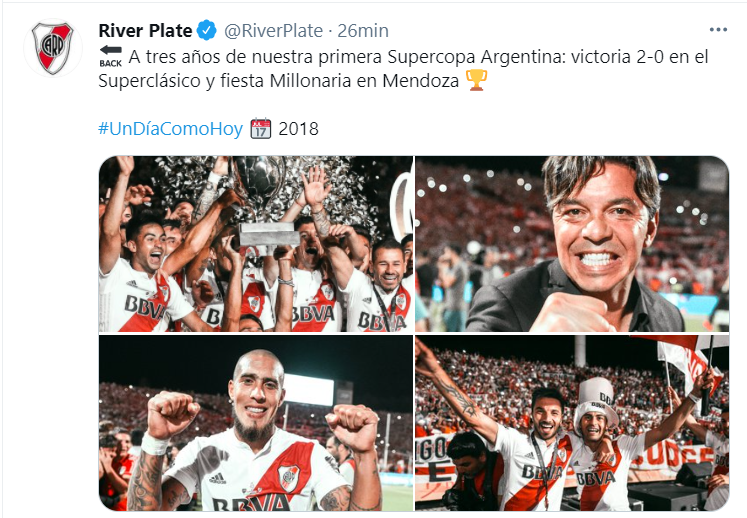The height and width of the screenshot is (518, 747).
Task: Open the tweet's three-dot more menu
Action: pos(718,30)
